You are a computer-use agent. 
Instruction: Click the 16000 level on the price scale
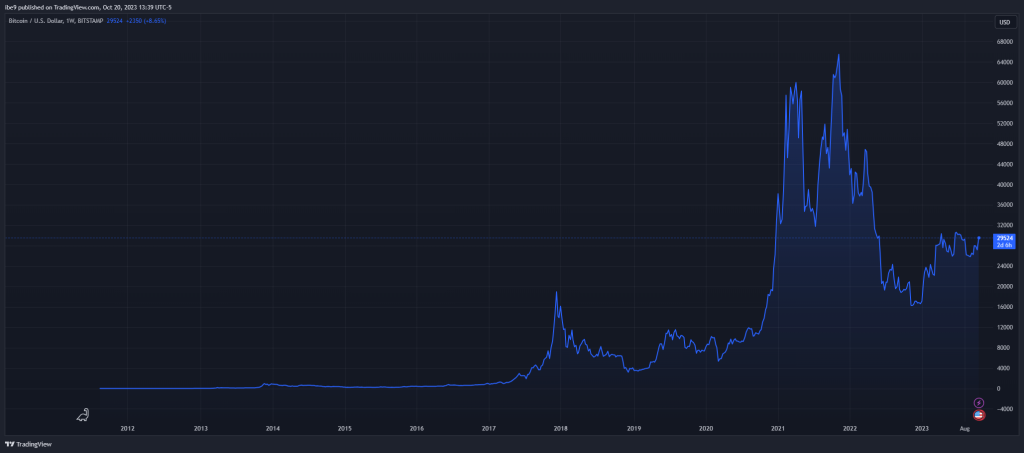1004,307
